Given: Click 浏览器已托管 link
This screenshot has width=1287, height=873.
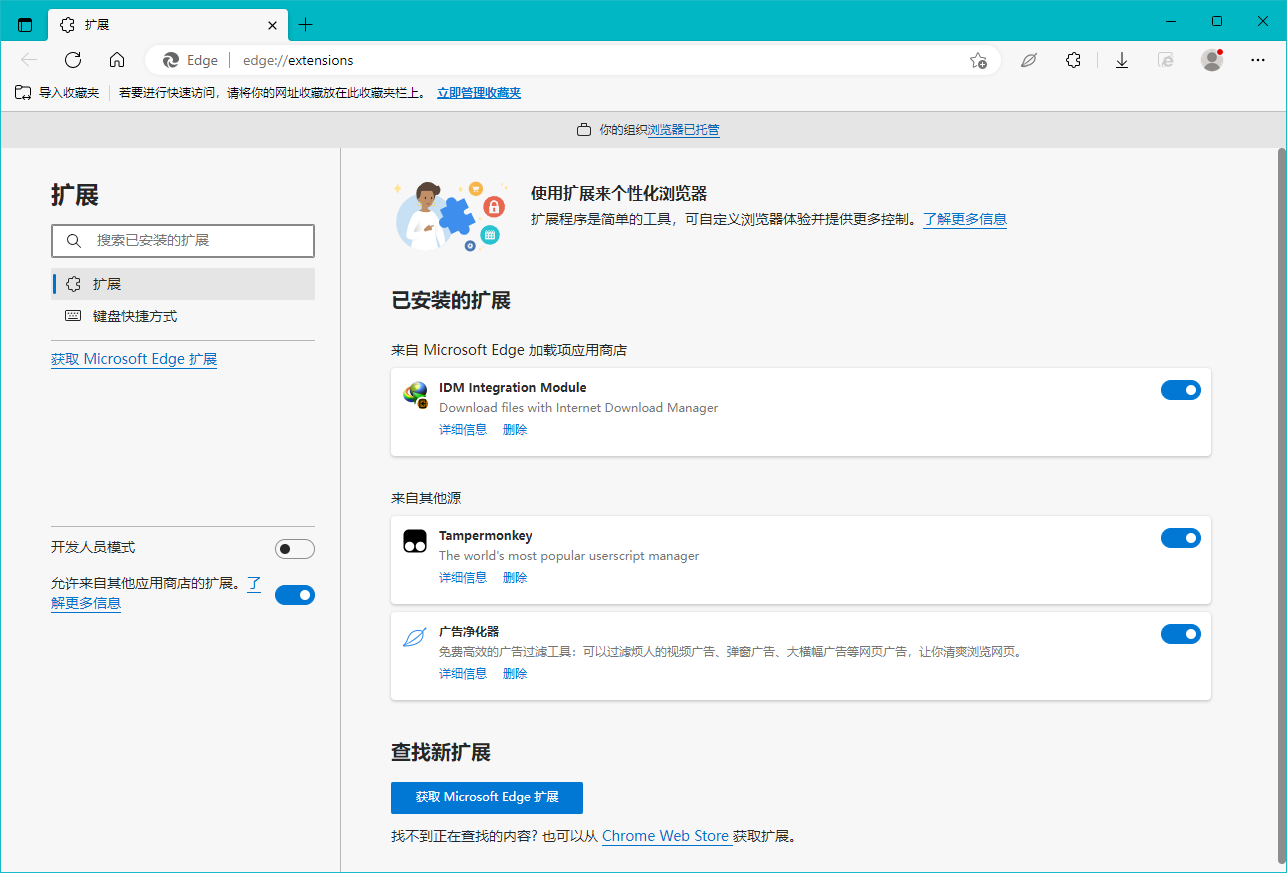Looking at the screenshot, I should tap(684, 130).
